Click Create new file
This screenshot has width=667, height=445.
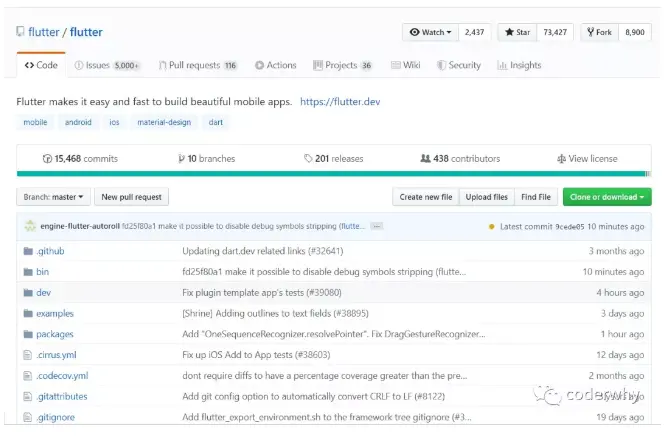[426, 197]
